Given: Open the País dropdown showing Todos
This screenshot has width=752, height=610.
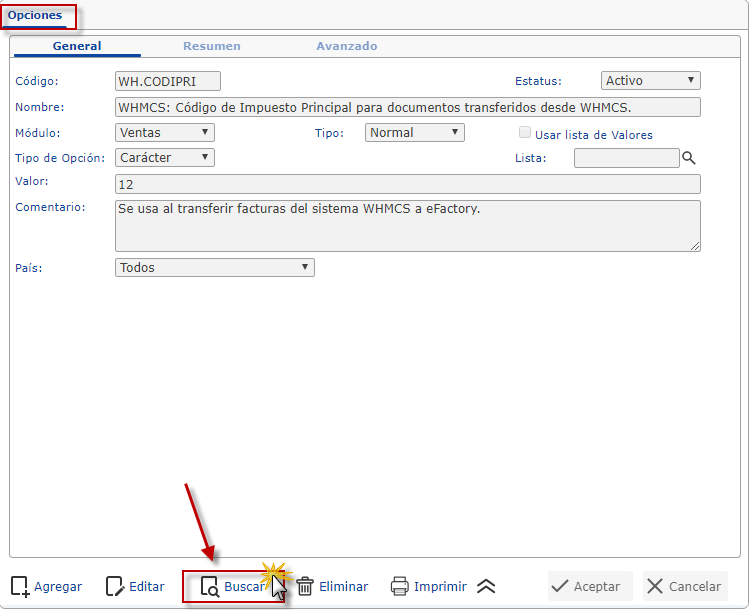Looking at the screenshot, I should coord(215,268).
